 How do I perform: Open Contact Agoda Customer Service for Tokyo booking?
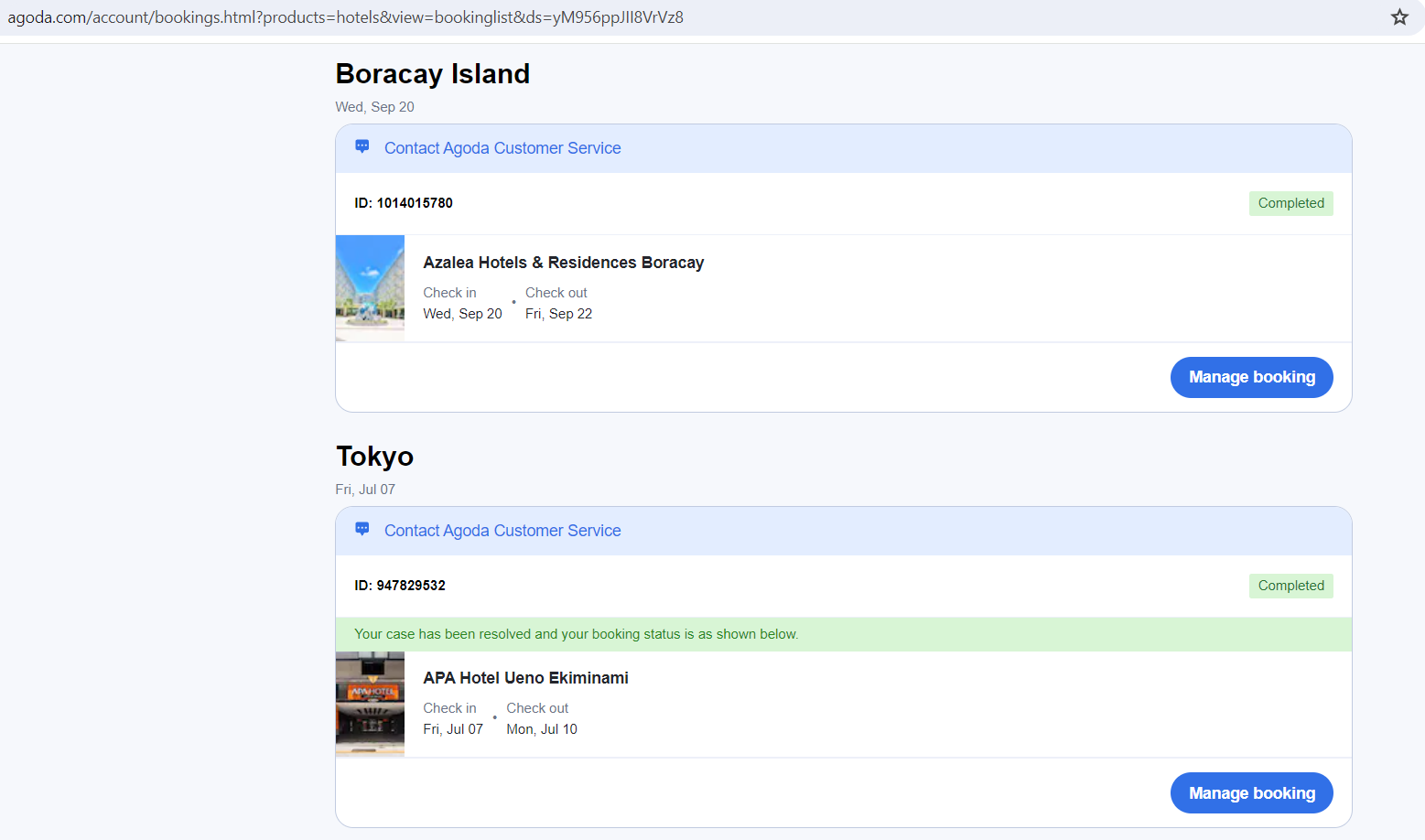(502, 531)
